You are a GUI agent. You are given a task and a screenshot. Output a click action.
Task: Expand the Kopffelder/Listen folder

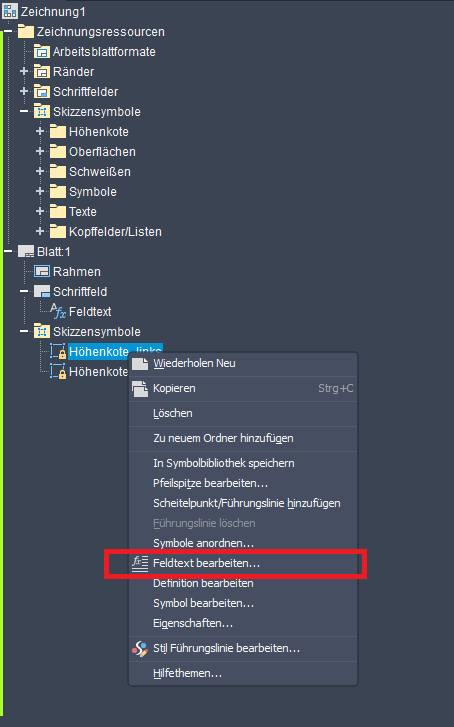pos(40,231)
